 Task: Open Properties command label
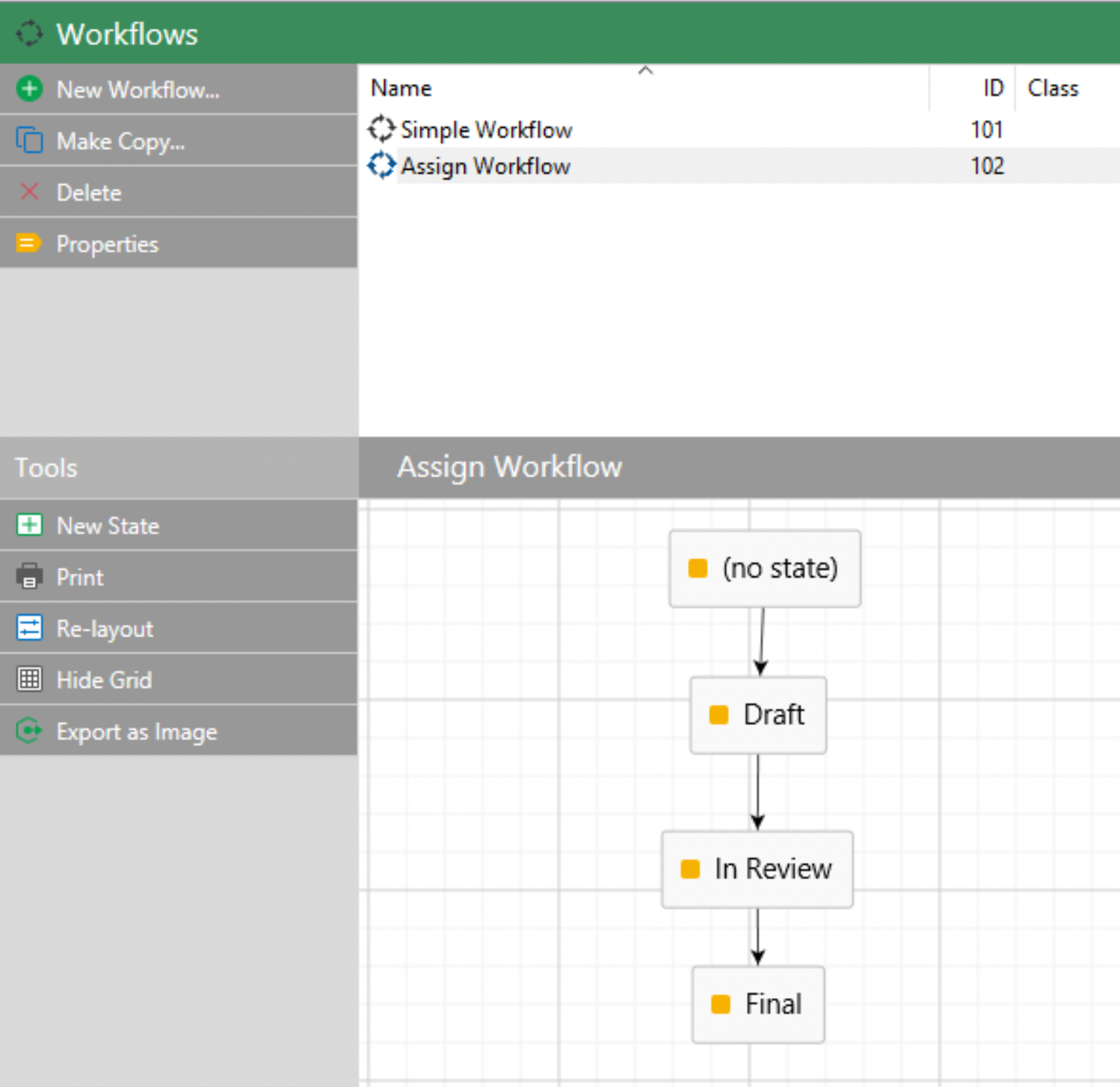108,244
